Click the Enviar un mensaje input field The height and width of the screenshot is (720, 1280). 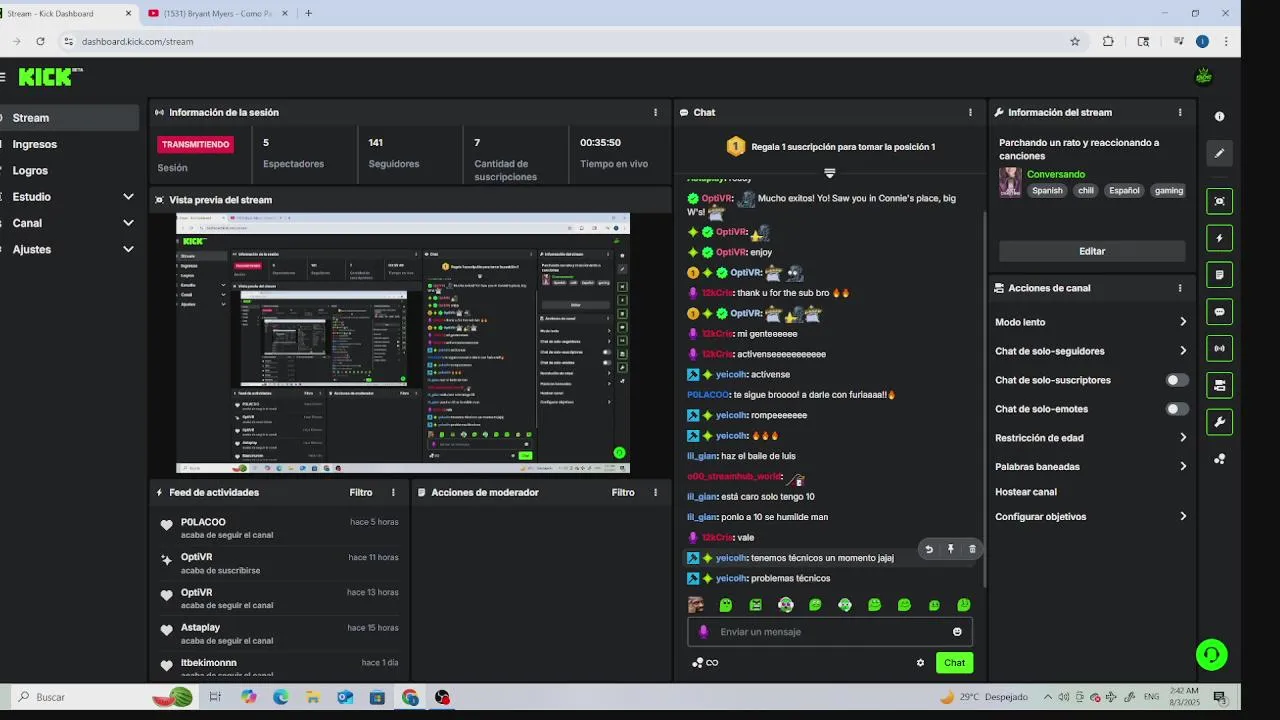click(829, 632)
